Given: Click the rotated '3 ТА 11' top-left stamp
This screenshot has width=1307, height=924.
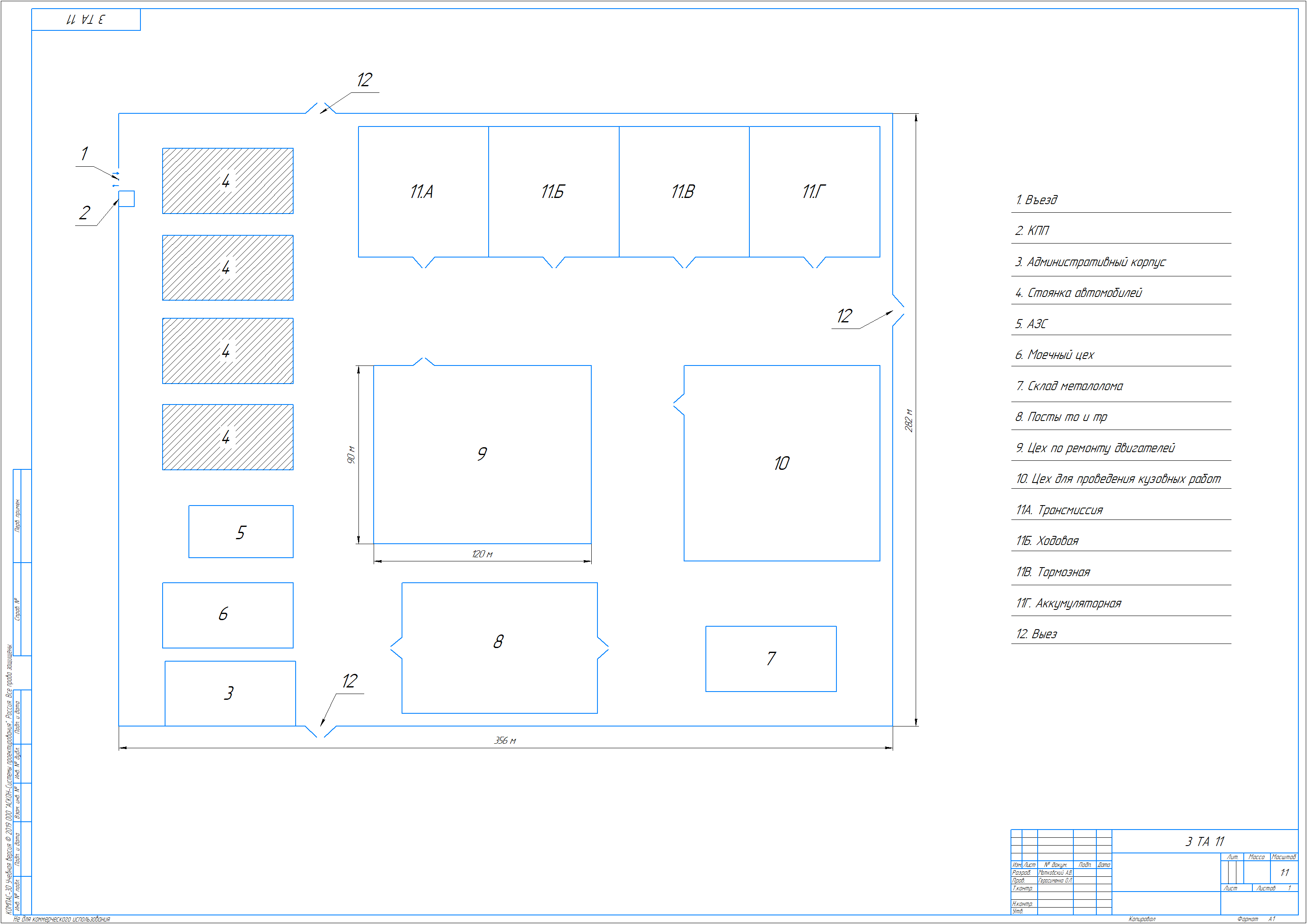Looking at the screenshot, I should pos(85,19).
